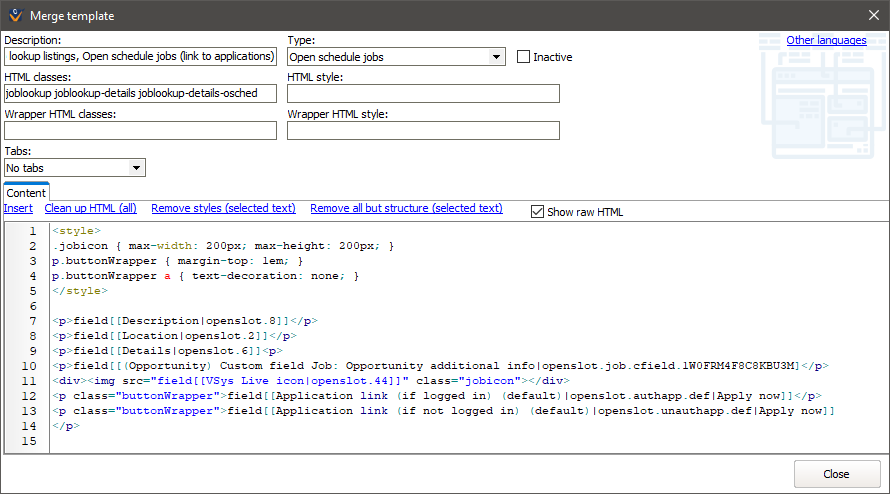Open the Tabs dropdown menu

[137, 168]
